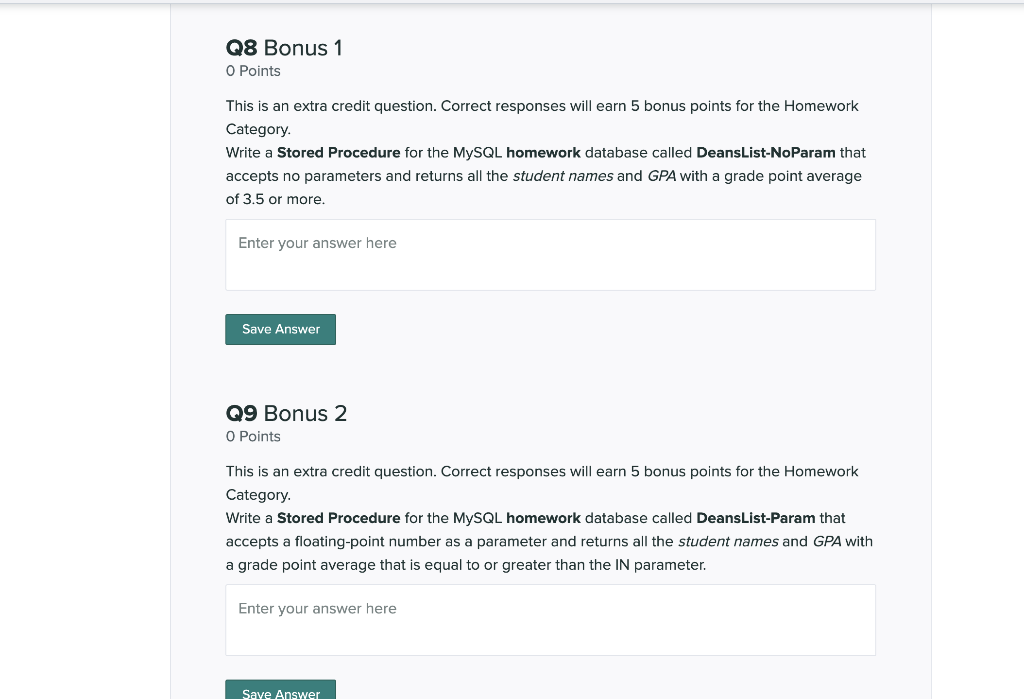The width and height of the screenshot is (1024, 699).
Task: Click Enter your answer here placeholder for Q9
Action: click(315, 608)
